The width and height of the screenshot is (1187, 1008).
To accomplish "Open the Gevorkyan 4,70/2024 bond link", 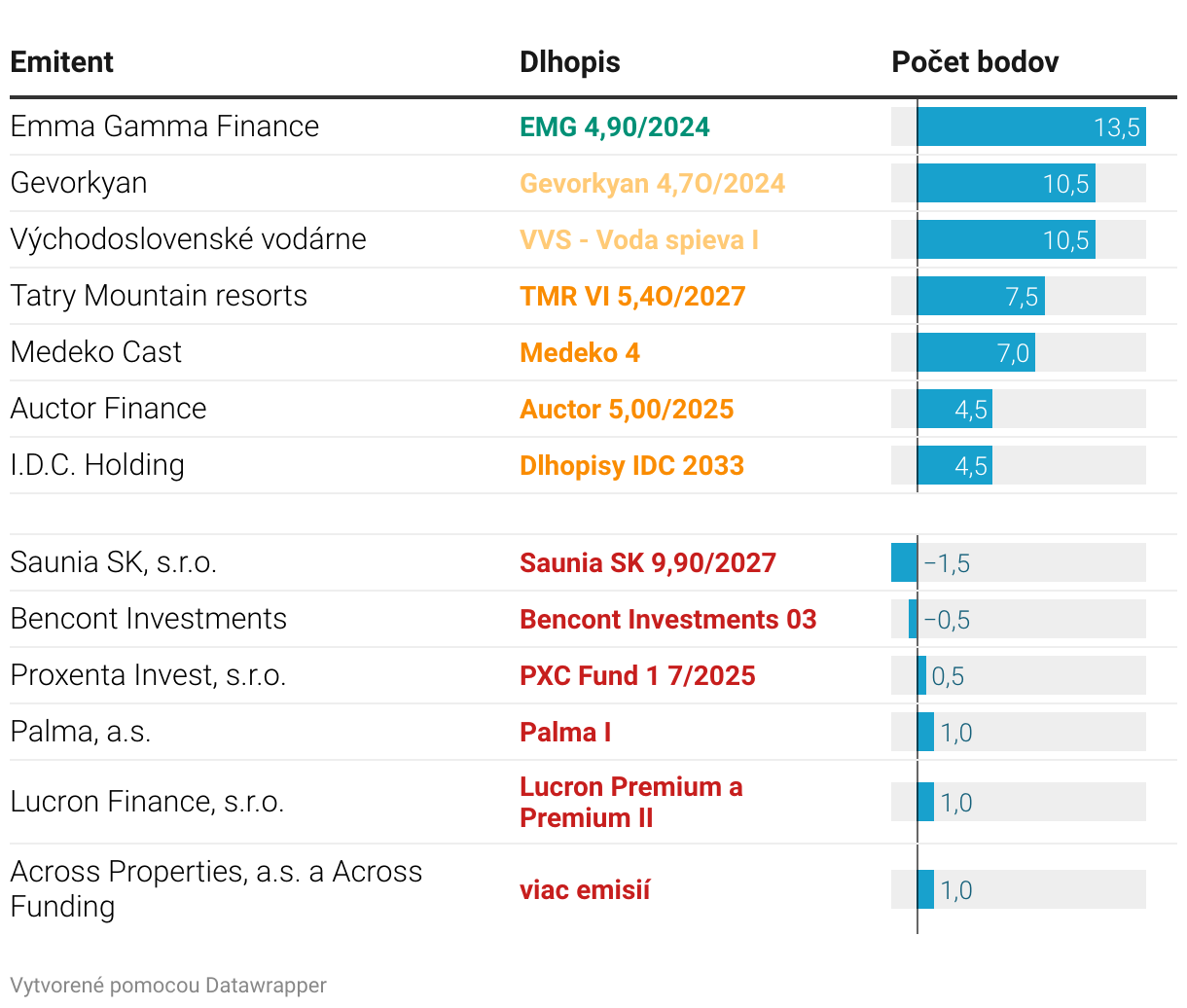I will pyautogui.click(x=652, y=184).
